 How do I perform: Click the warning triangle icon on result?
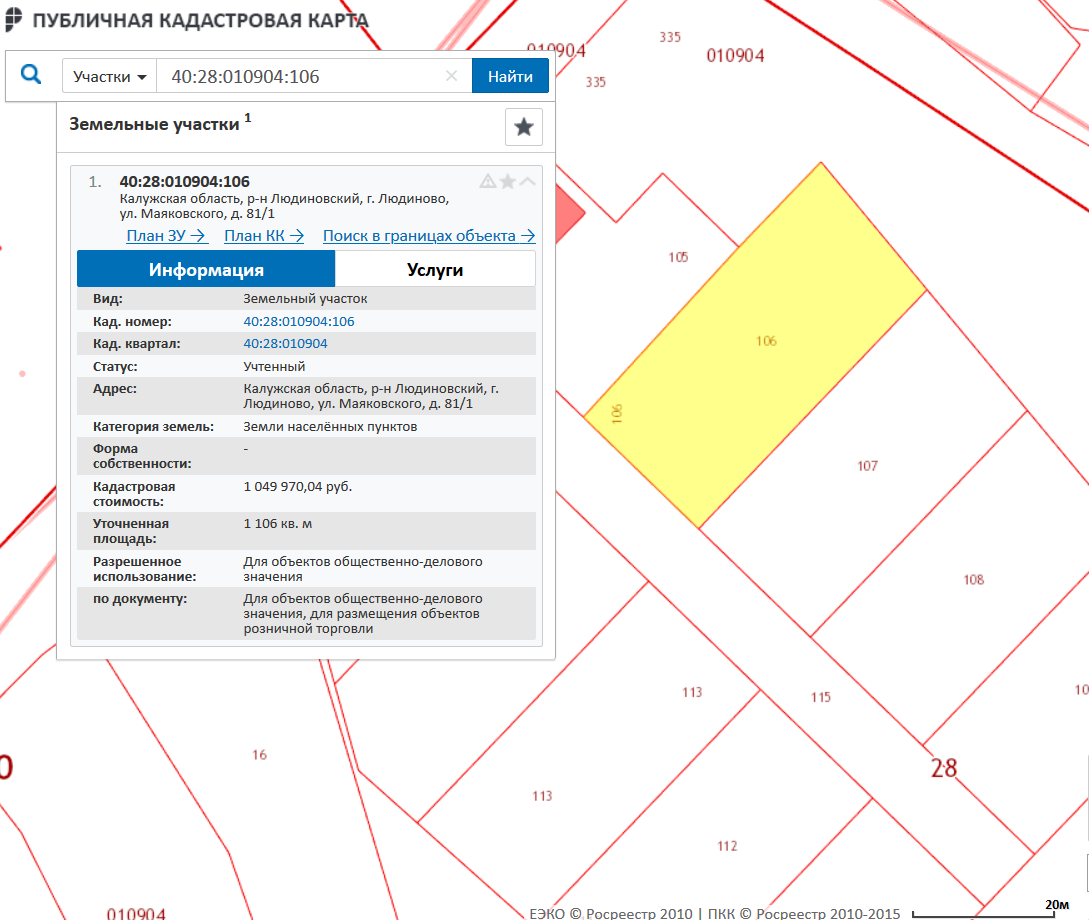click(488, 181)
